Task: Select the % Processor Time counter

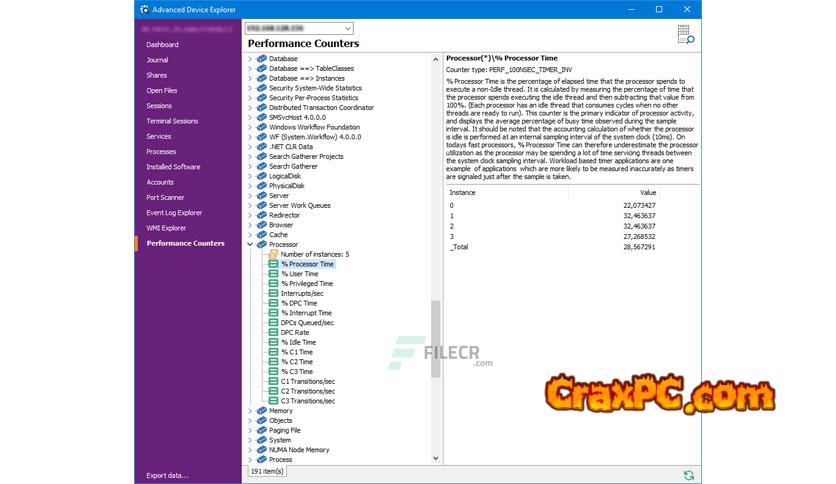Action: (307, 264)
